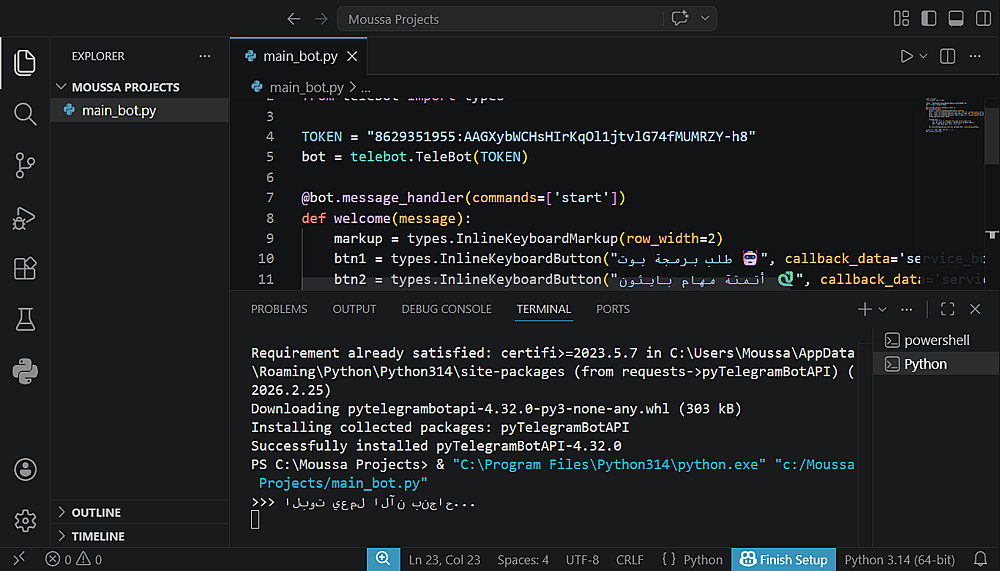Toggle the primary sidebar layout button
Image resolution: width=1000 pixels, height=571 pixels.
[x=928, y=19]
